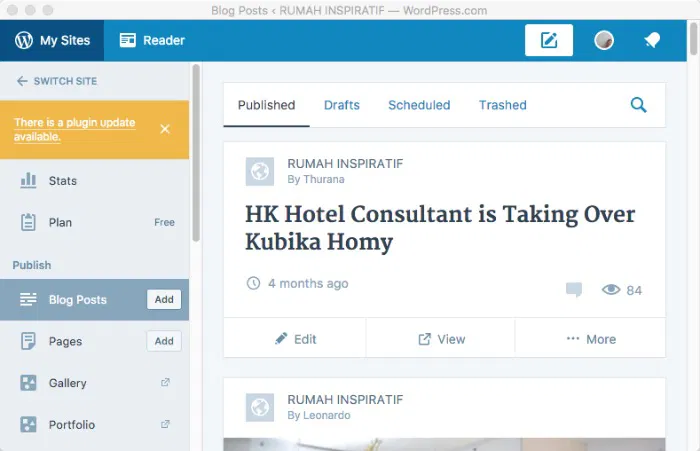Open Stats in the sidebar
700x451 pixels.
(x=94, y=181)
